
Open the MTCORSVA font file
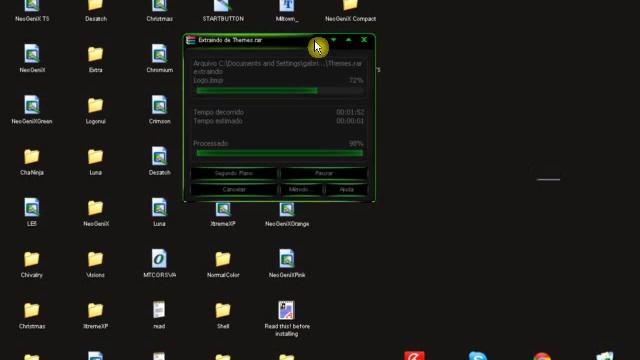159,259
